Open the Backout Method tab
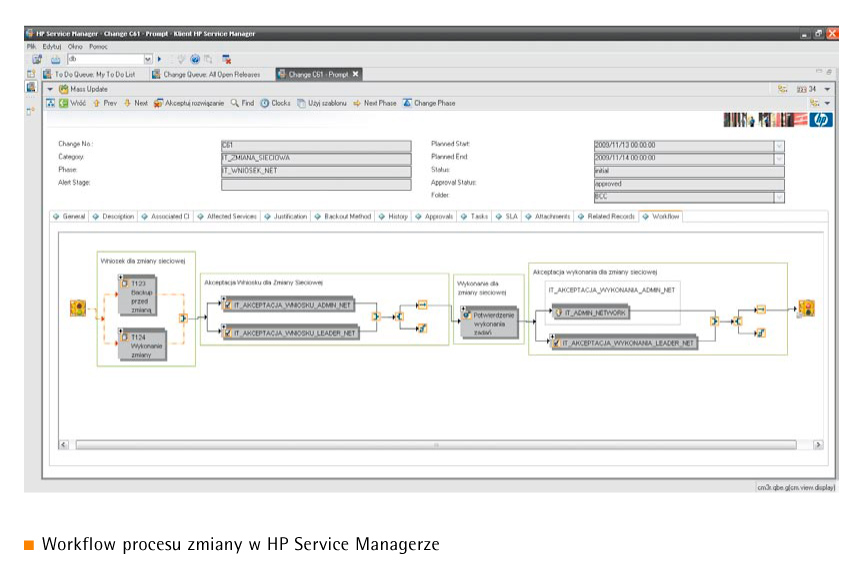 coord(343,216)
